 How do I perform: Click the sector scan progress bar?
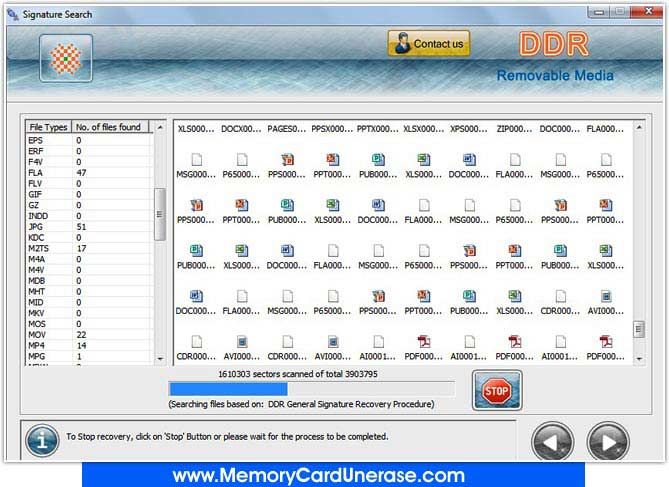(x=311, y=389)
